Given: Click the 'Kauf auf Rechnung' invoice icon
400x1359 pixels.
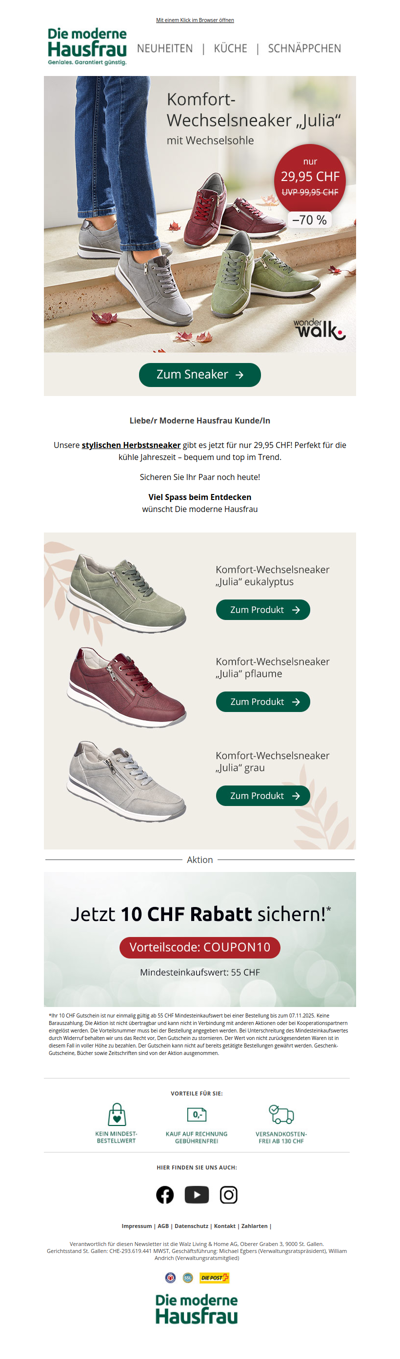Looking at the screenshot, I should pos(197,1114).
